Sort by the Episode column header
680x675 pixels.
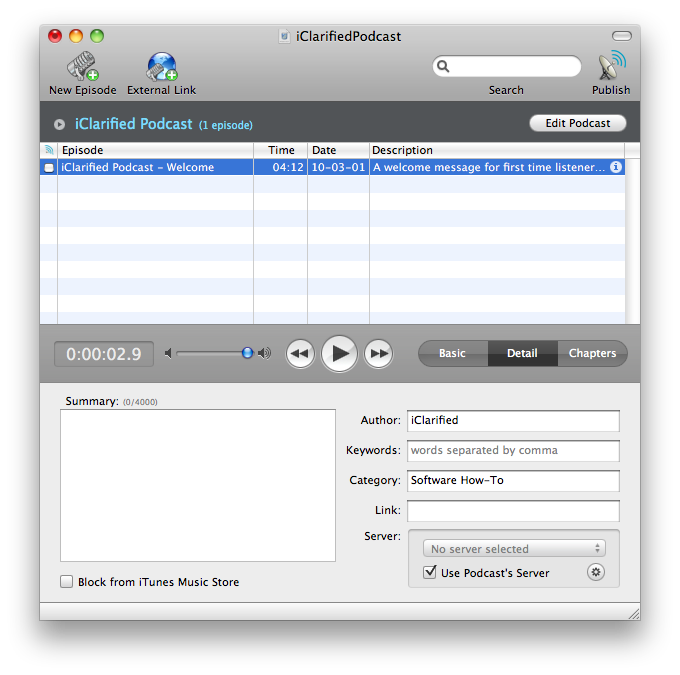point(155,150)
